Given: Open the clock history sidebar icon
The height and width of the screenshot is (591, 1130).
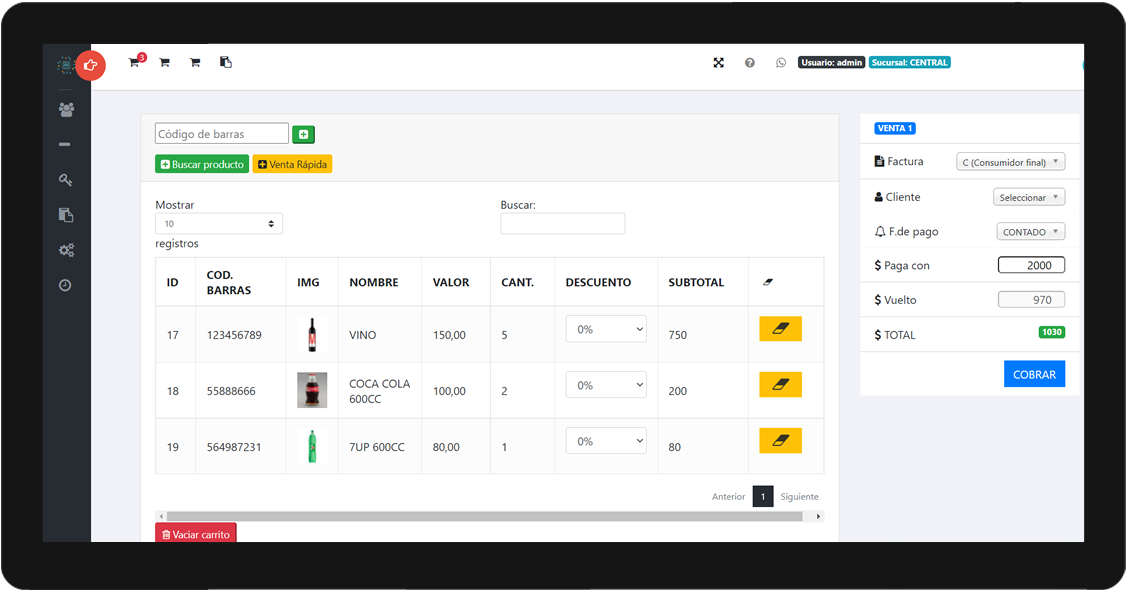Looking at the screenshot, I should (x=65, y=285).
